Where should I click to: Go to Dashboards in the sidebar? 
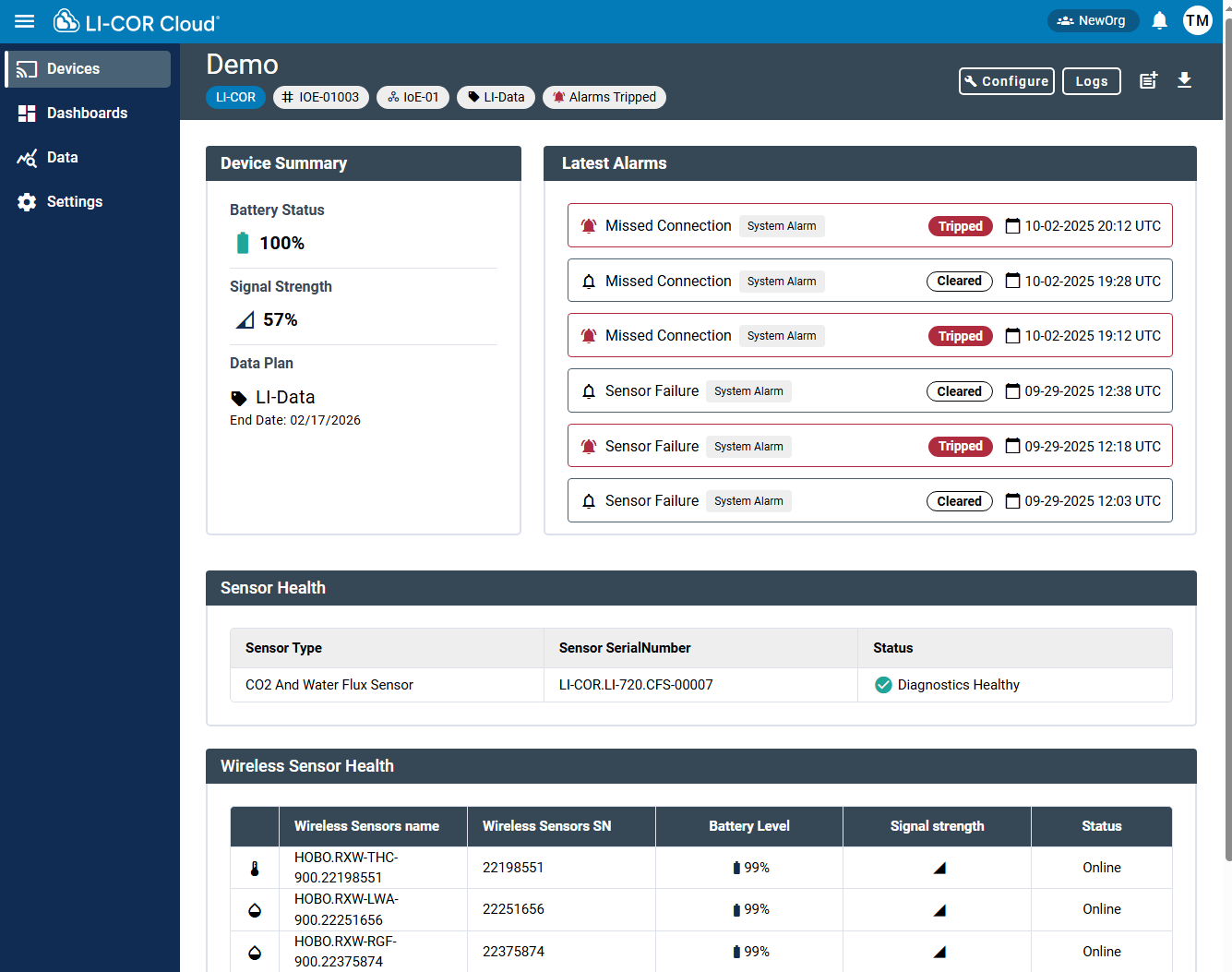tap(87, 114)
